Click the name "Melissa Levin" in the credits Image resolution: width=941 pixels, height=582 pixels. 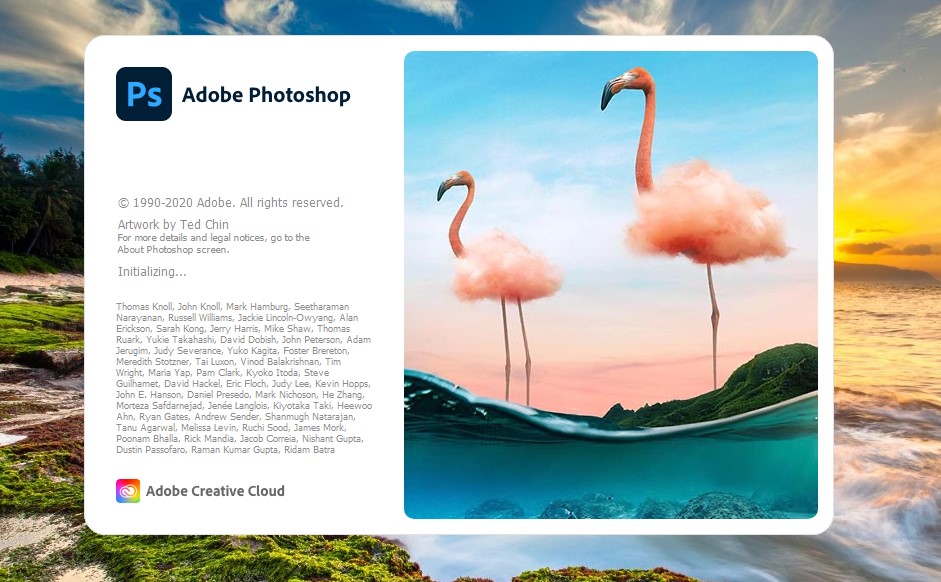(x=209, y=428)
